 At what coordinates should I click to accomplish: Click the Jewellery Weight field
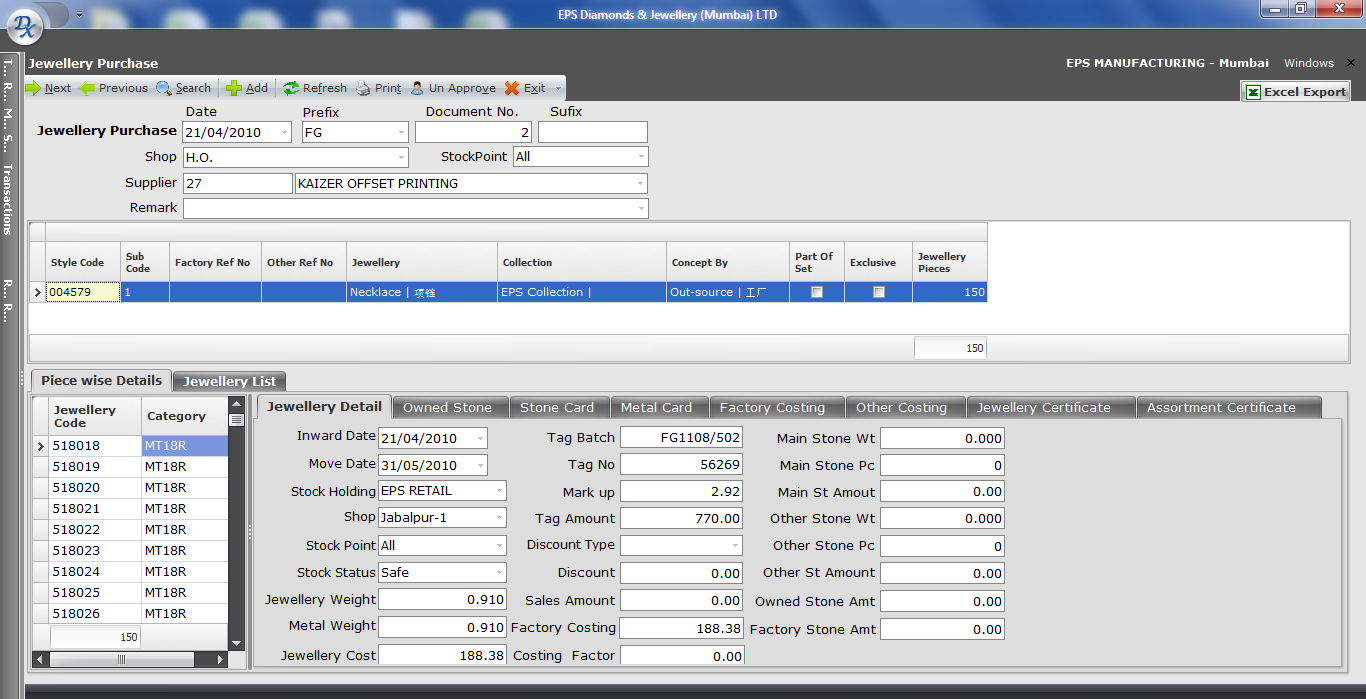(x=443, y=600)
